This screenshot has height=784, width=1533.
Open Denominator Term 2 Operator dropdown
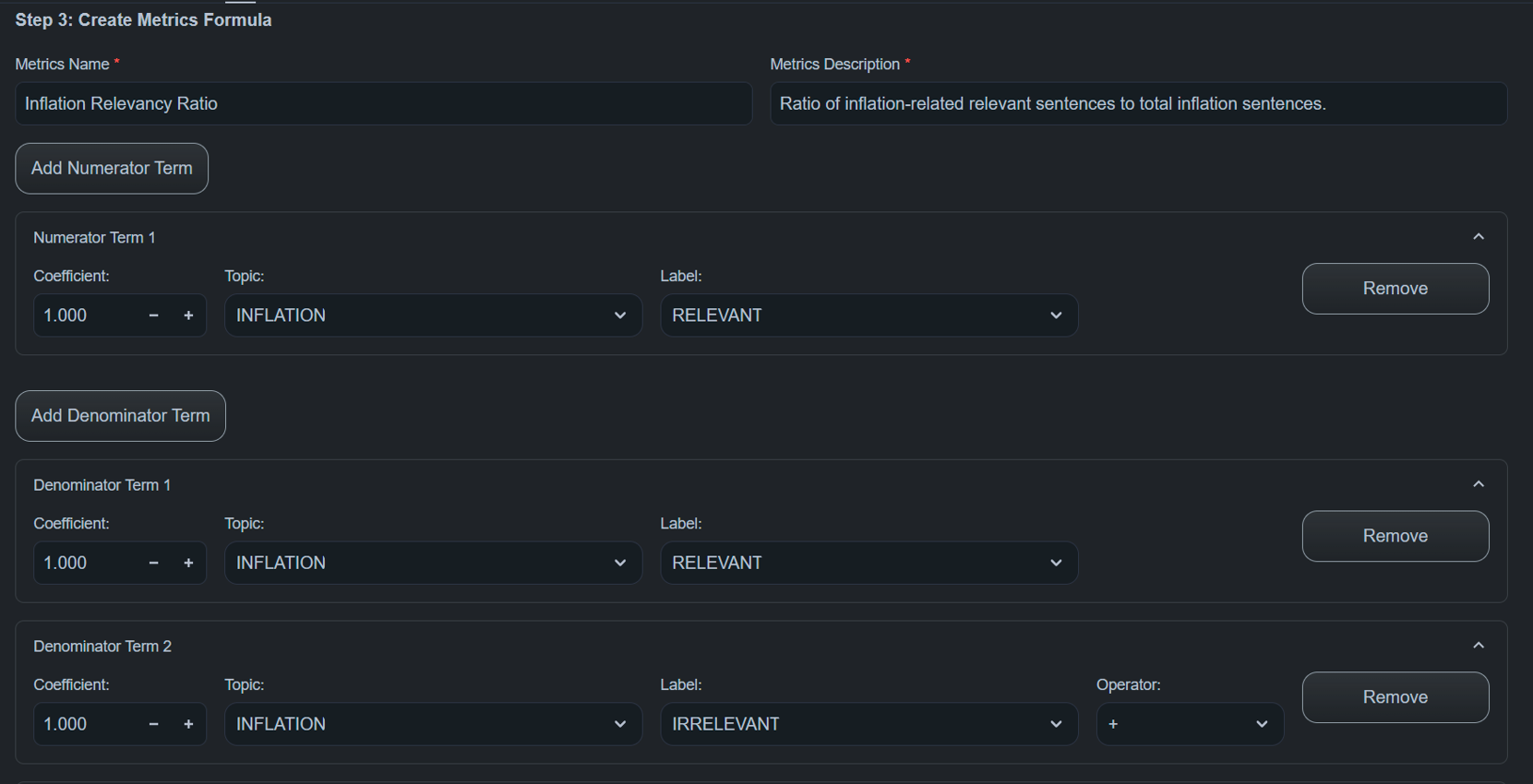1189,724
